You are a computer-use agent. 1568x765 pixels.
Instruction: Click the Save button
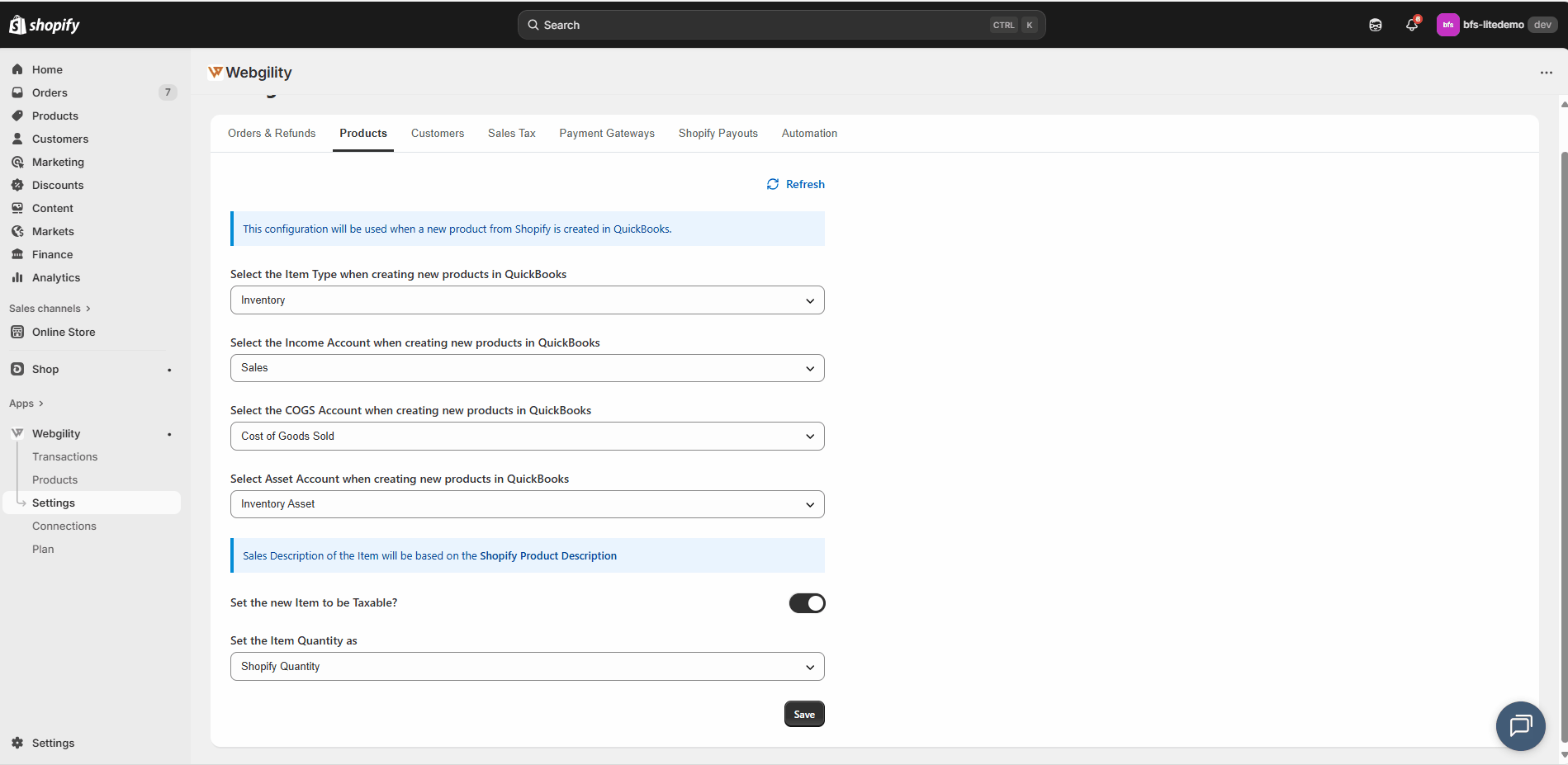point(803,715)
